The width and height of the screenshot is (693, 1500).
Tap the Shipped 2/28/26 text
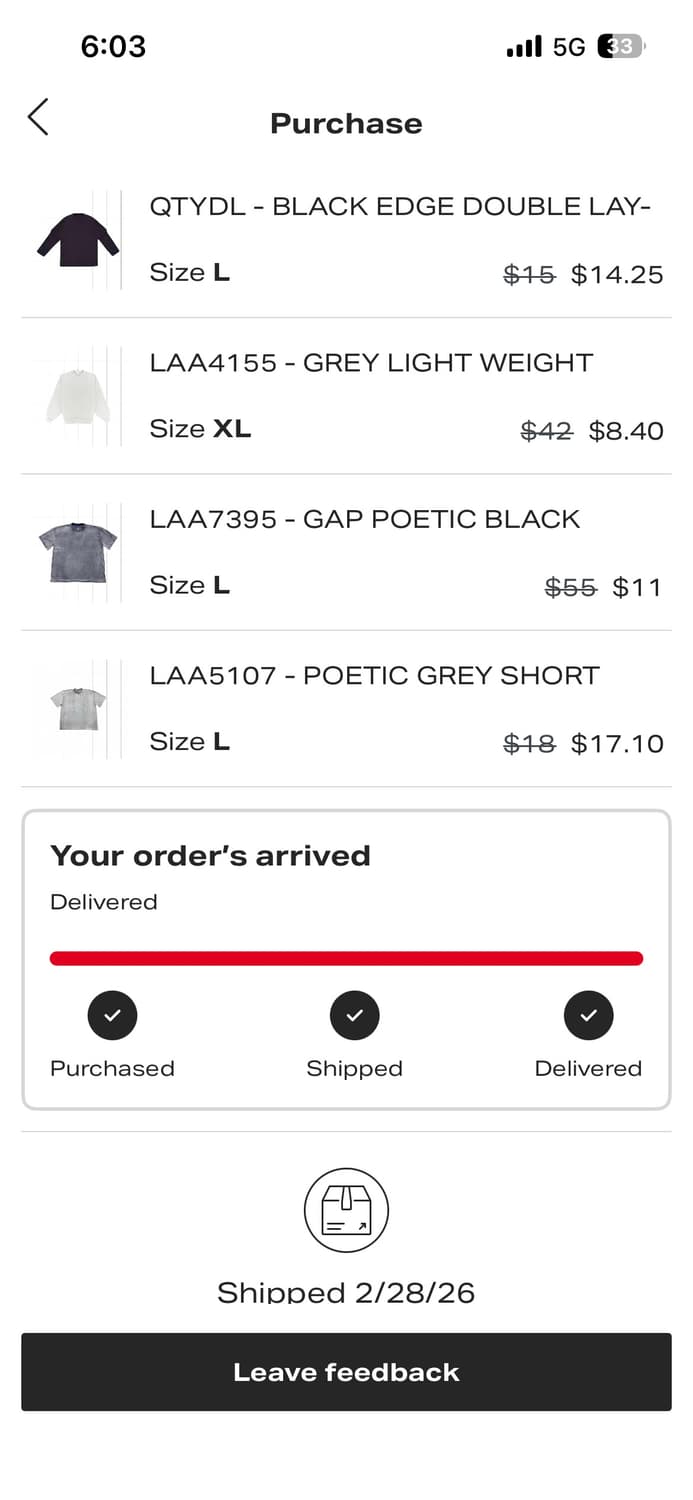(x=346, y=1292)
